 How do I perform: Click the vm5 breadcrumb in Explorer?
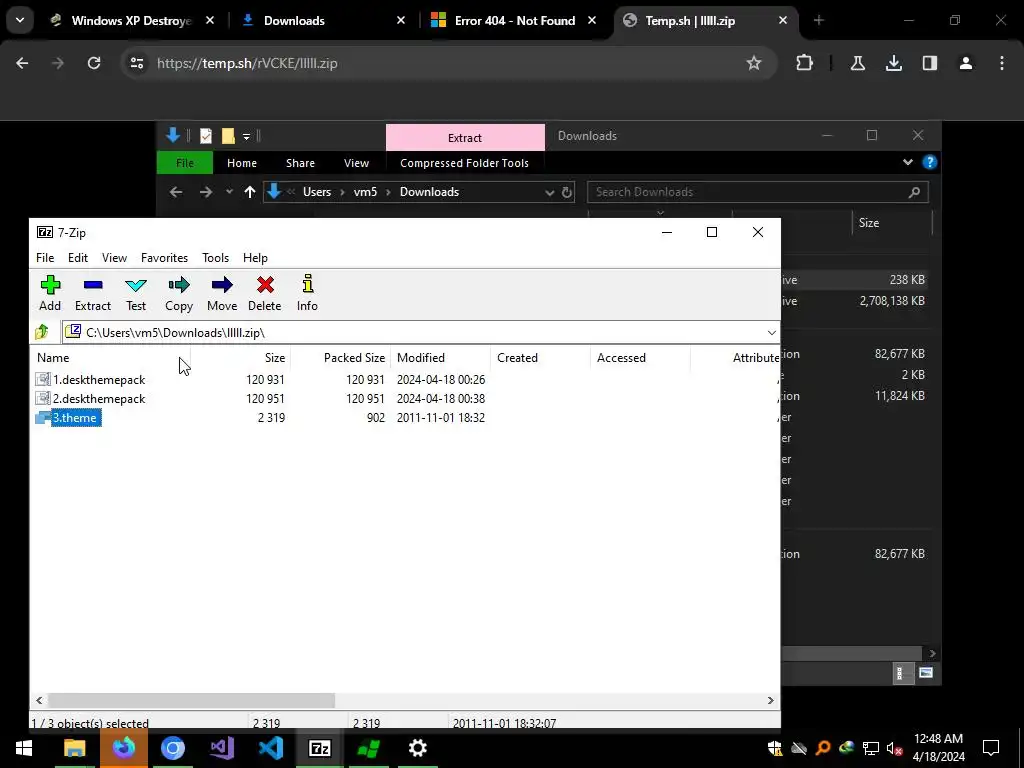point(365,192)
